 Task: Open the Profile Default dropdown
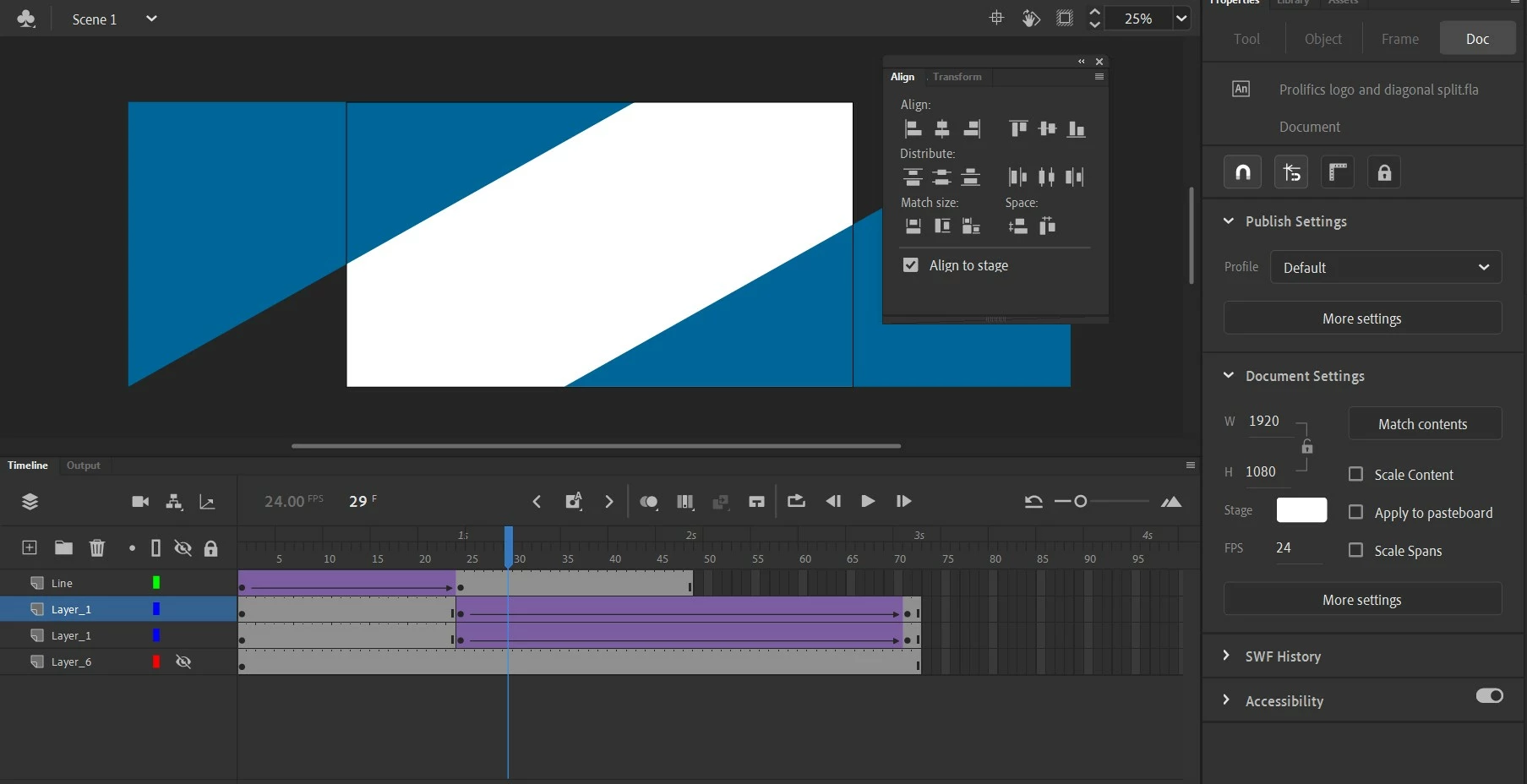coord(1386,267)
